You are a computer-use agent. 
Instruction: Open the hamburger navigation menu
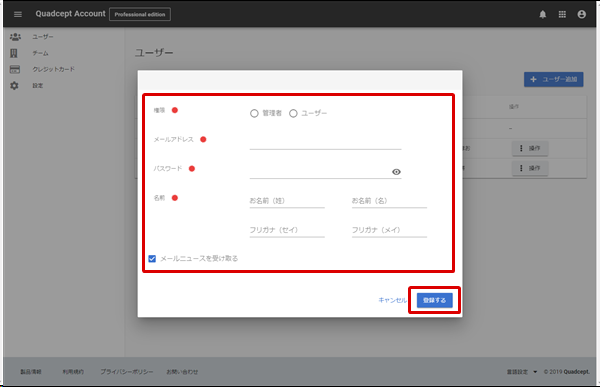coord(18,15)
